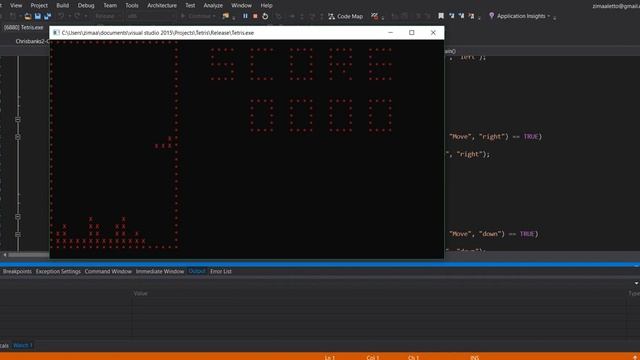Screen dimensions: 640x360
Task: Toggle a bookmark with bookmark icon
Action: tap(441, 16)
